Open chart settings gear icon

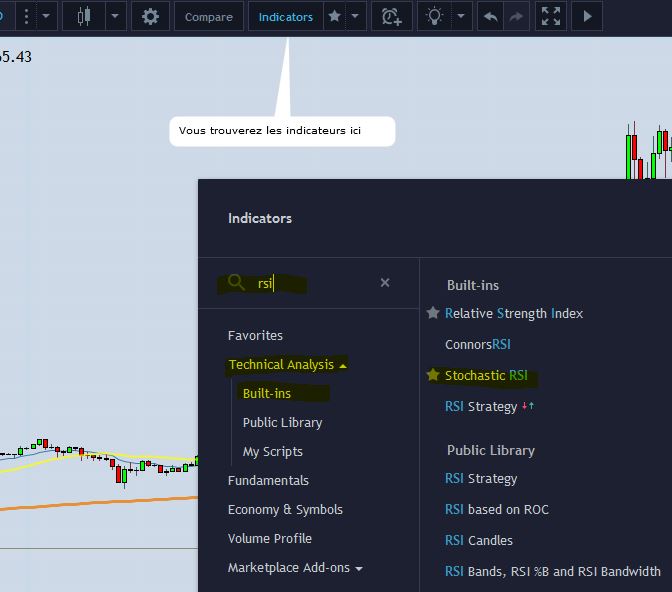pyautogui.click(x=150, y=16)
